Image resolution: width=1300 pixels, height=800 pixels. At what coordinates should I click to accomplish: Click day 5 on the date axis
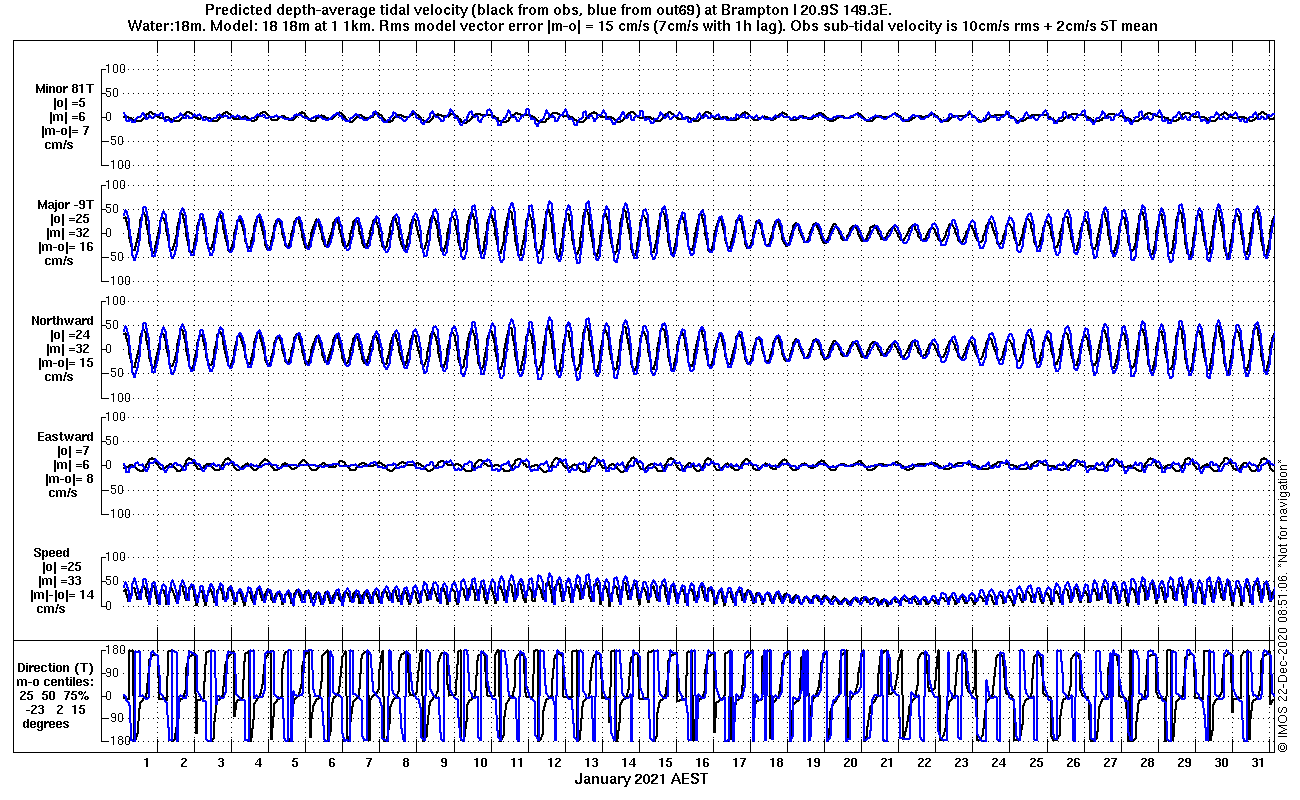295,762
